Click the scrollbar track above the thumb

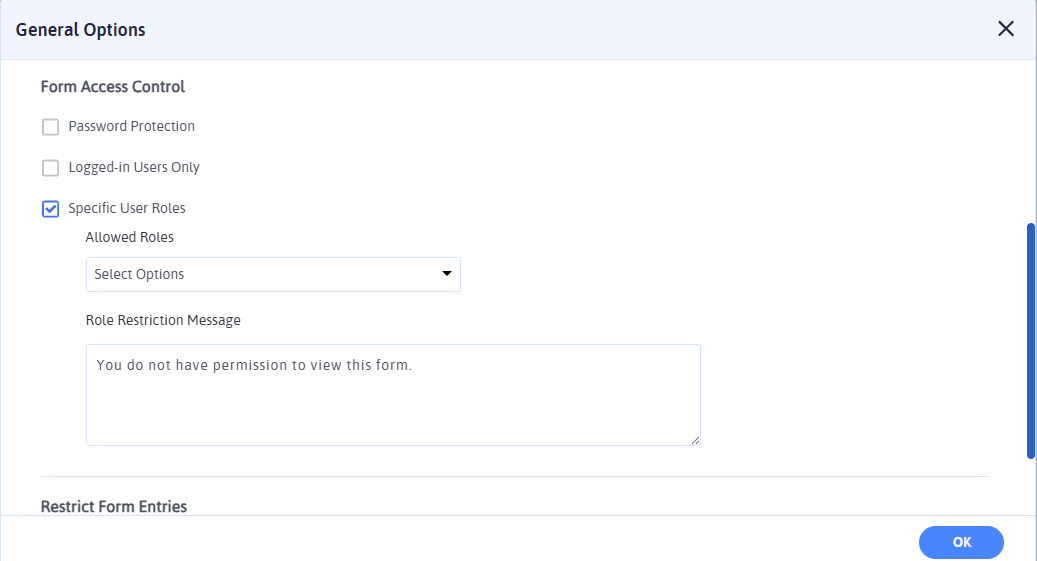click(x=1031, y=140)
